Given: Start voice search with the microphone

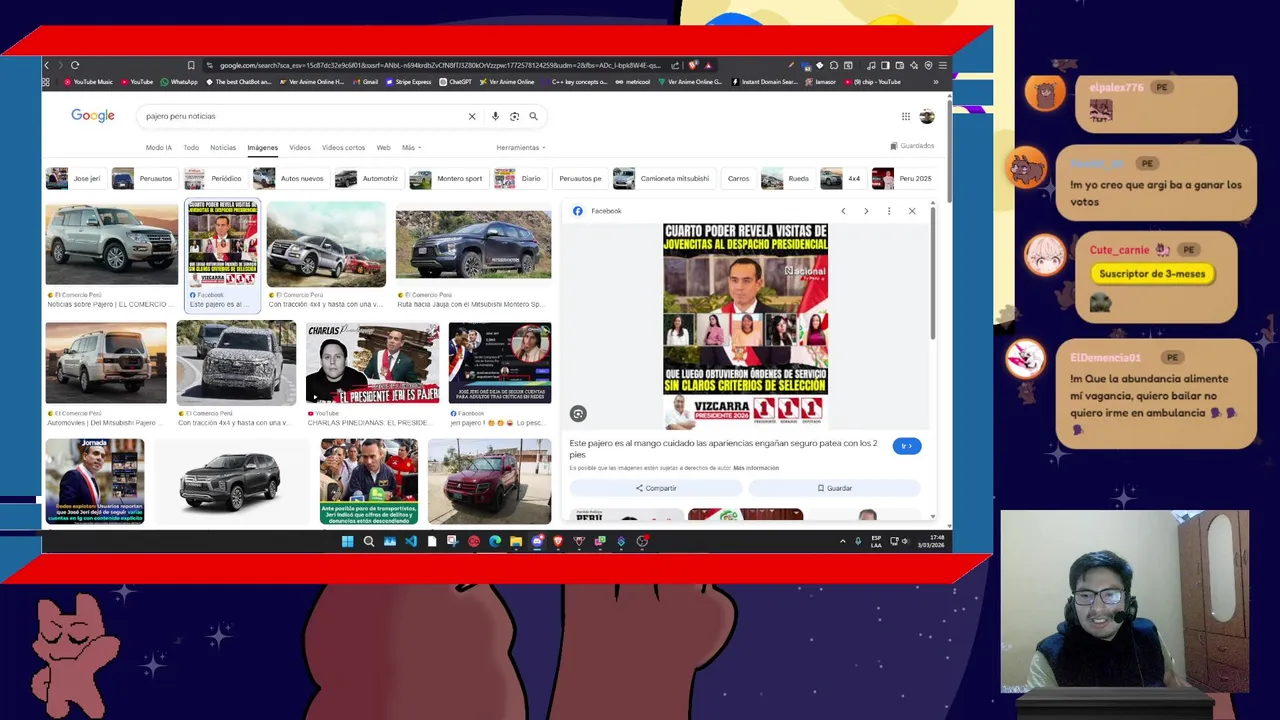Looking at the screenshot, I should [495, 116].
